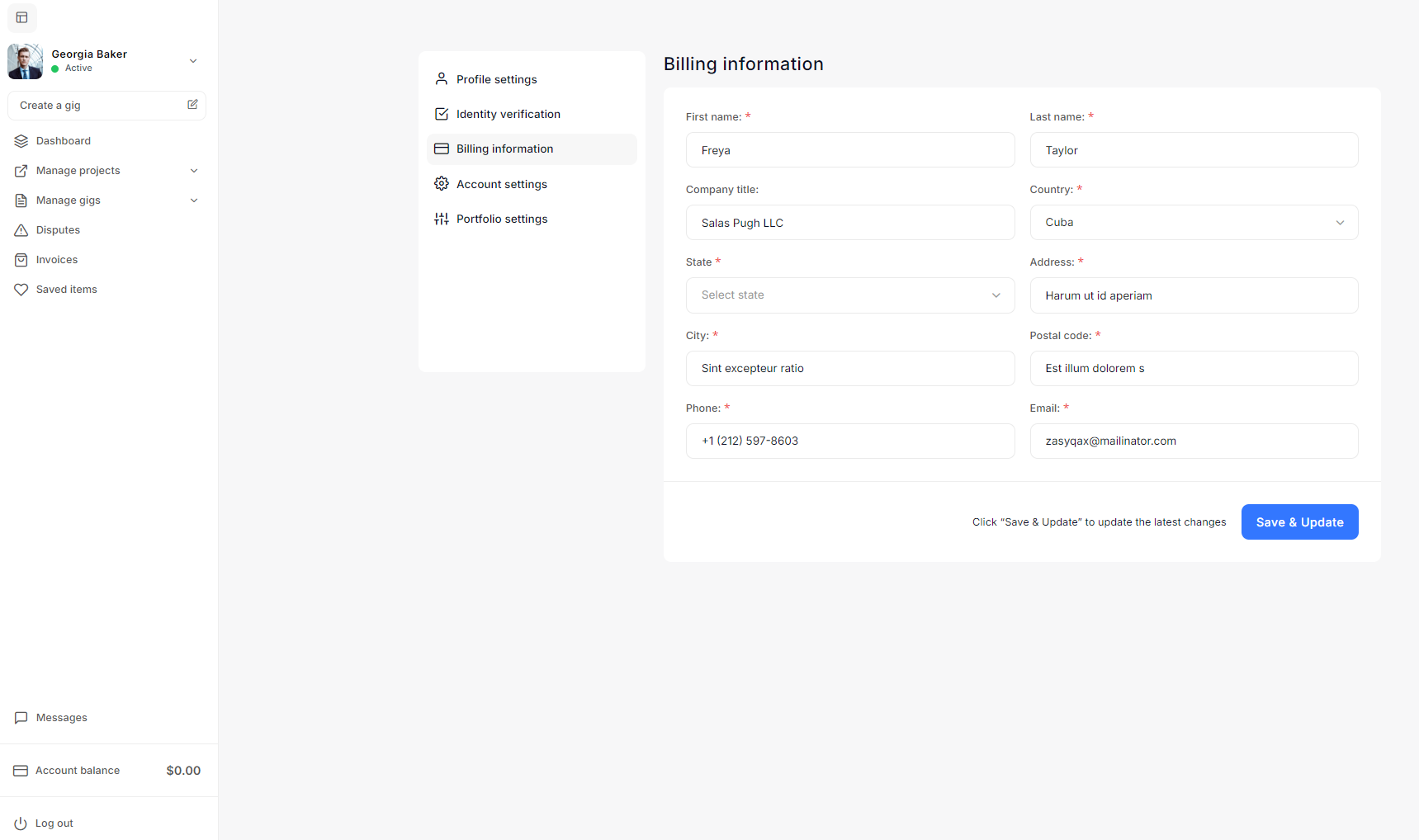Click the edit icon beside Create a gig
Viewport: 1419px width, 840px height.
pos(192,105)
